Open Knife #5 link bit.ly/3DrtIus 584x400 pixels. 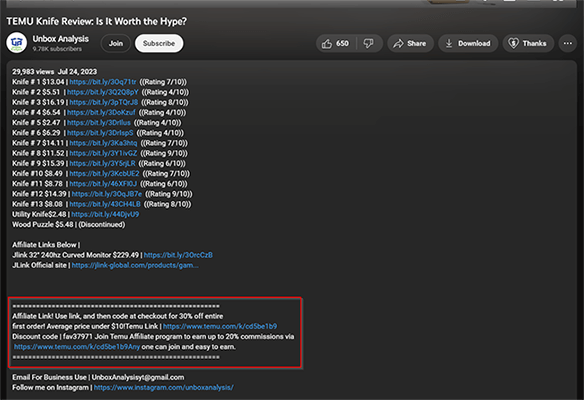pos(99,123)
